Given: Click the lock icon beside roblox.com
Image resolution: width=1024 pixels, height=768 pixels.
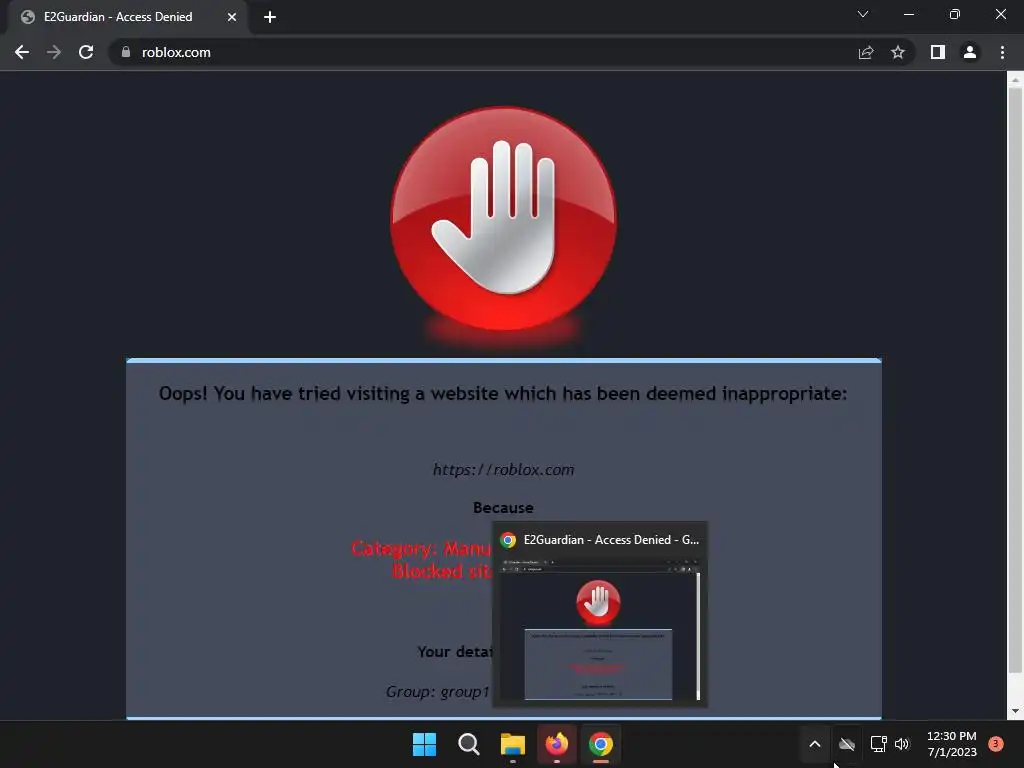Looking at the screenshot, I should (126, 52).
